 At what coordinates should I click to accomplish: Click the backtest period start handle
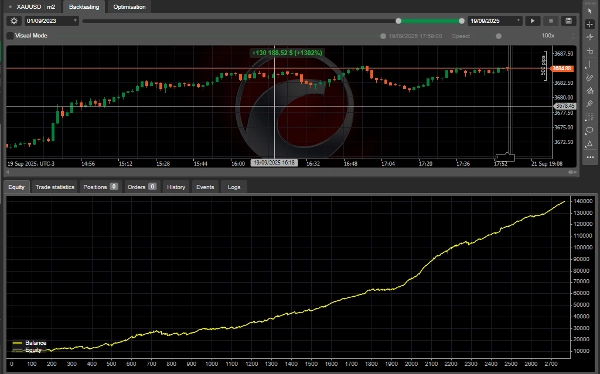coord(398,21)
